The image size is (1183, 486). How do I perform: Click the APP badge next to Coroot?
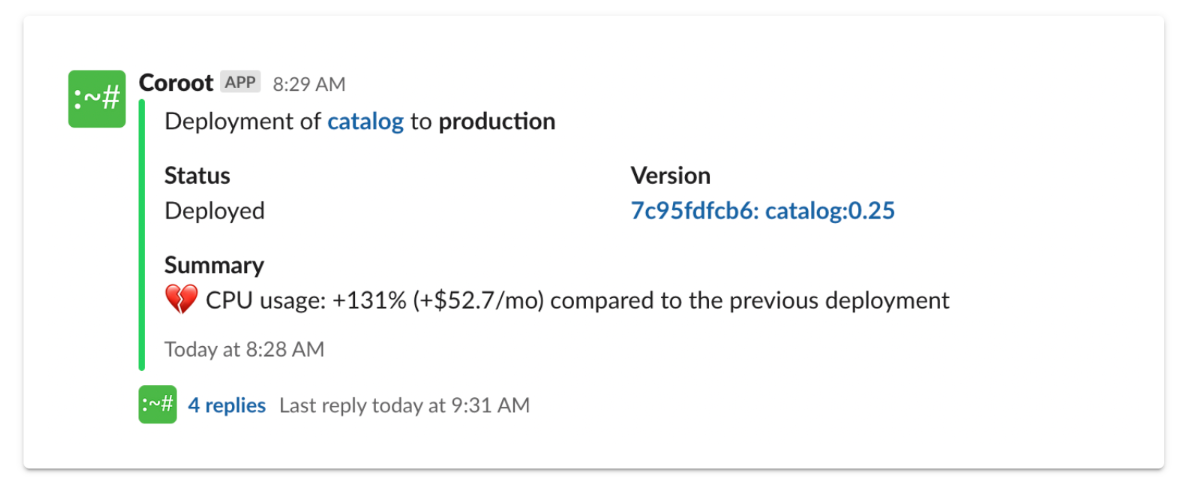coord(241,82)
